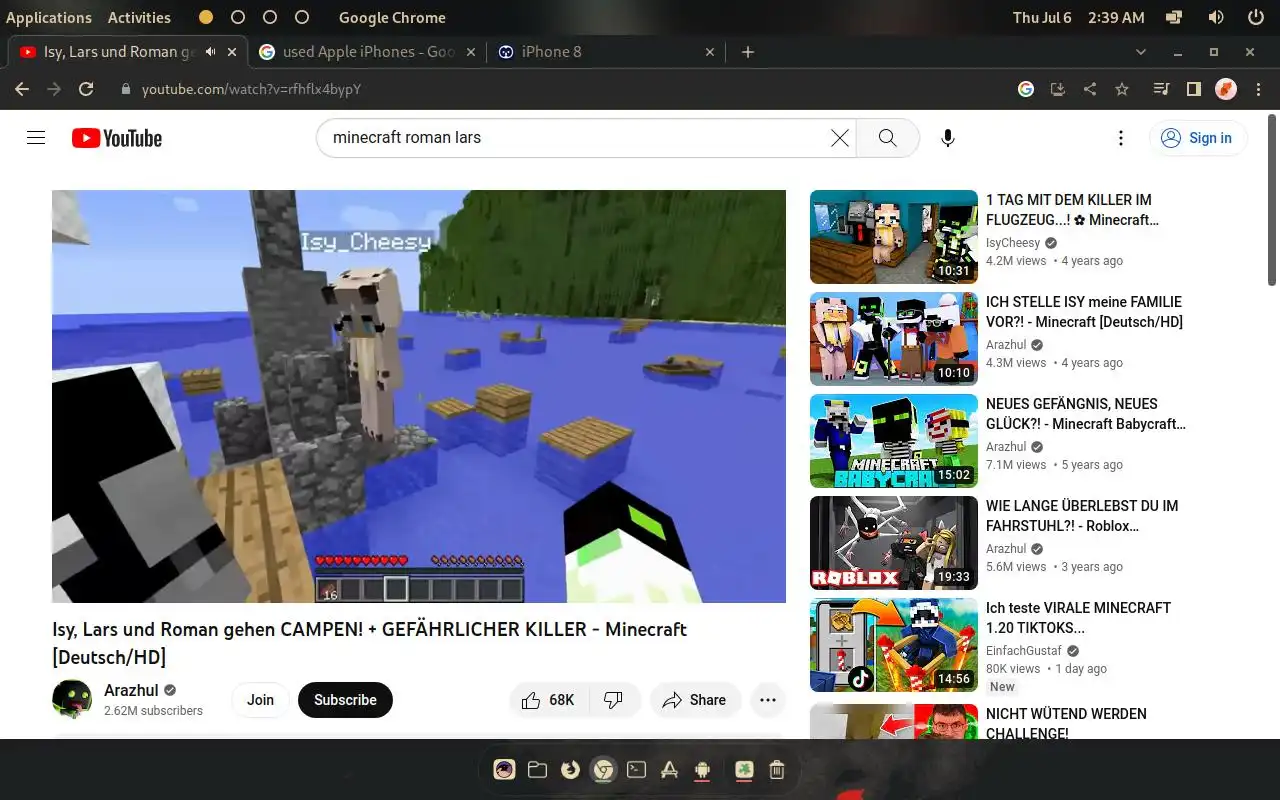Open the system power menu
The image size is (1280, 800).
point(1255,17)
